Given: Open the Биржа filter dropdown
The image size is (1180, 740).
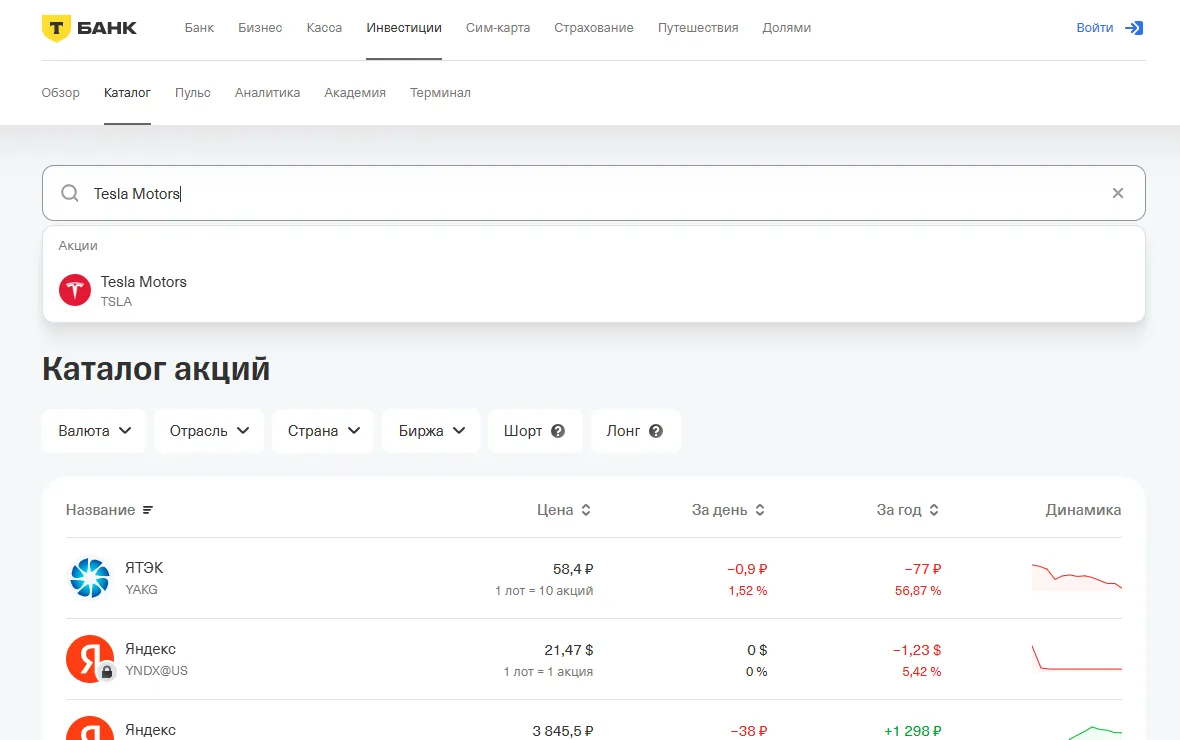Looking at the screenshot, I should click(431, 431).
